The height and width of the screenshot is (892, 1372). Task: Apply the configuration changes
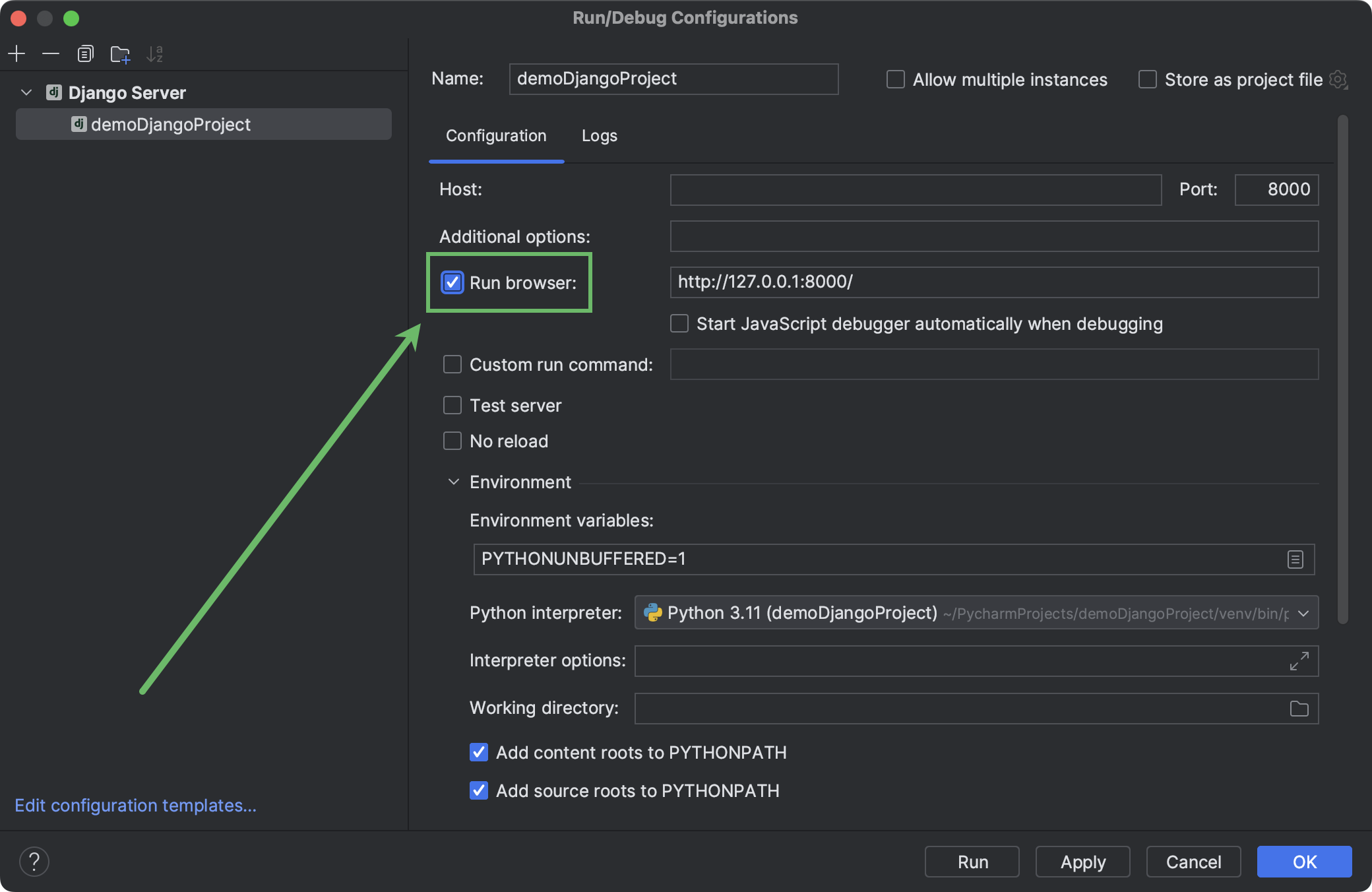coord(1082,862)
